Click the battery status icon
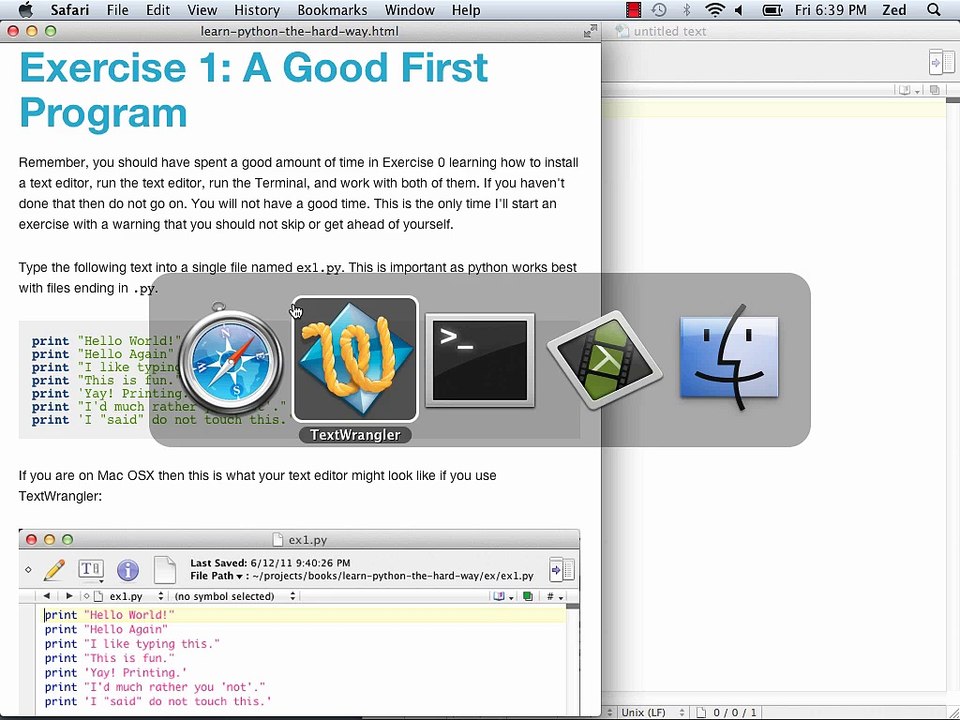Screen dimensions: 960x720 [773, 10]
